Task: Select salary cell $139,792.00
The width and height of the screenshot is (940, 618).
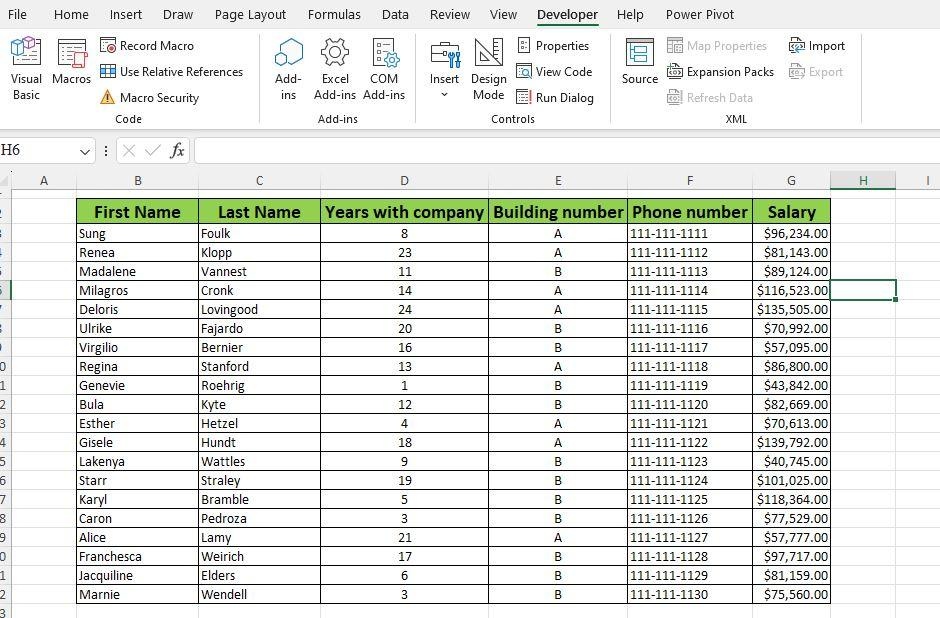Action: [791, 443]
